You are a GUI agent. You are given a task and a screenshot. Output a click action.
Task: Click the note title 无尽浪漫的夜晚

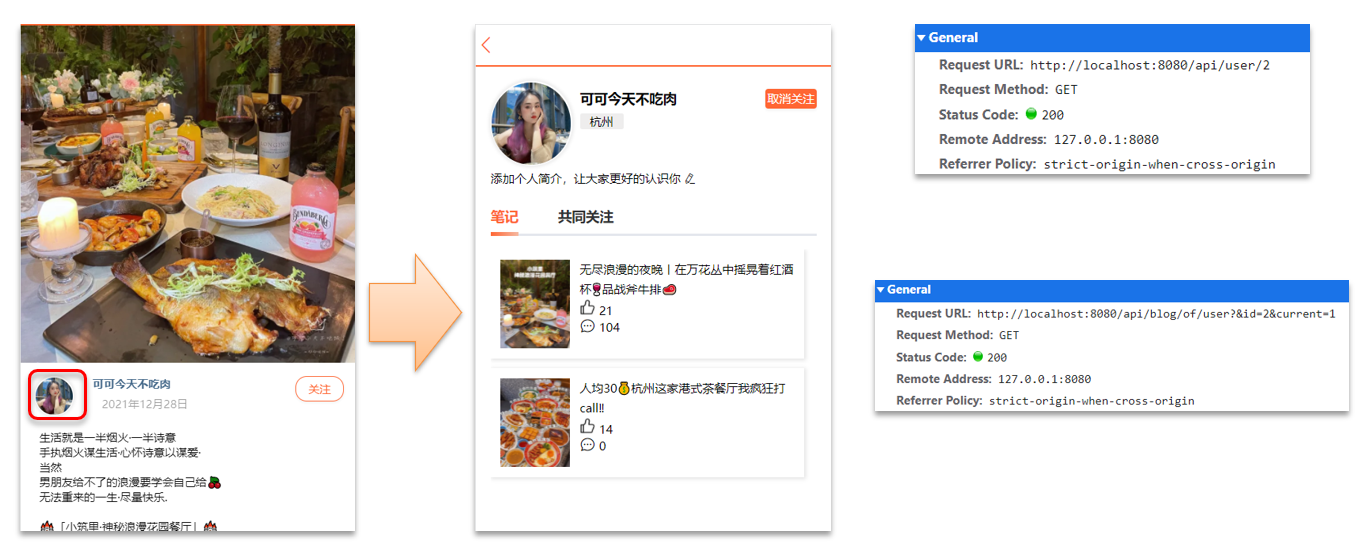(686, 279)
